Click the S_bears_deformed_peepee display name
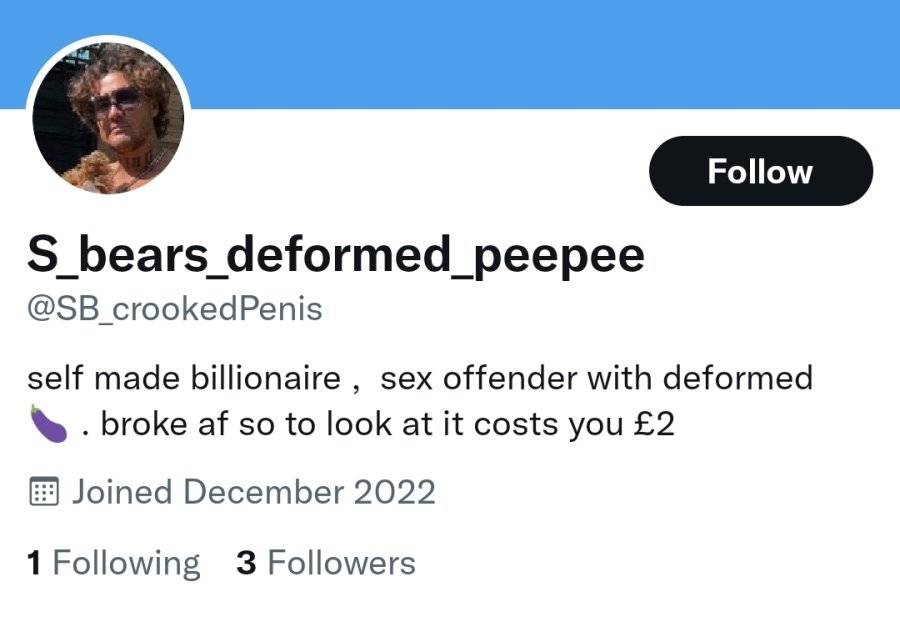This screenshot has width=900, height=617. 336,255
